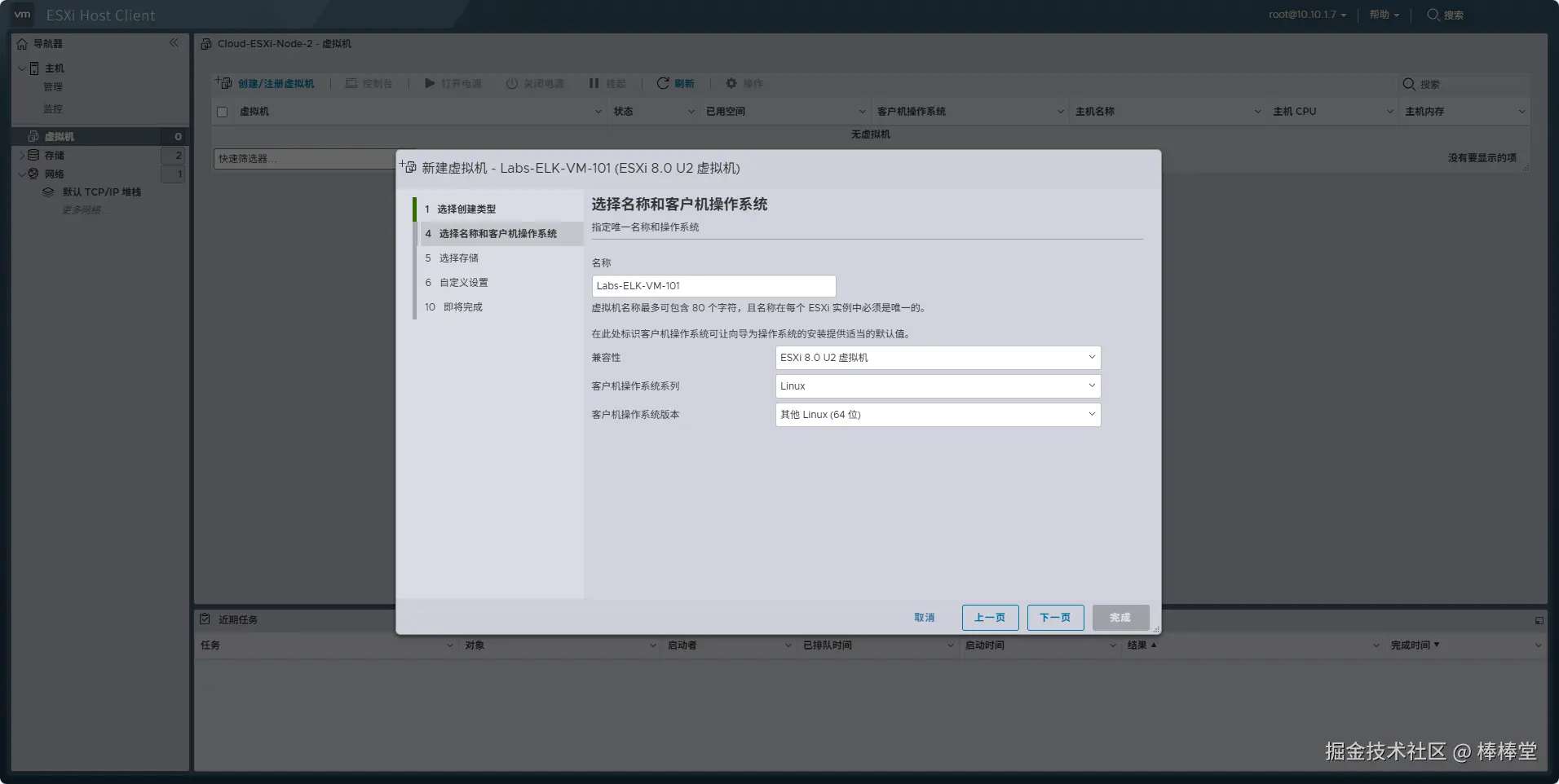Open the Help menu
The image size is (1559, 784).
(x=1384, y=15)
